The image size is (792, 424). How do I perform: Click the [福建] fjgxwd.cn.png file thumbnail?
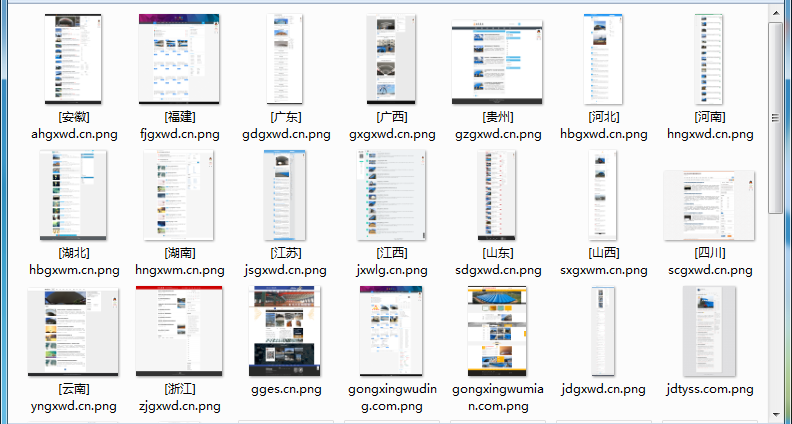180,58
